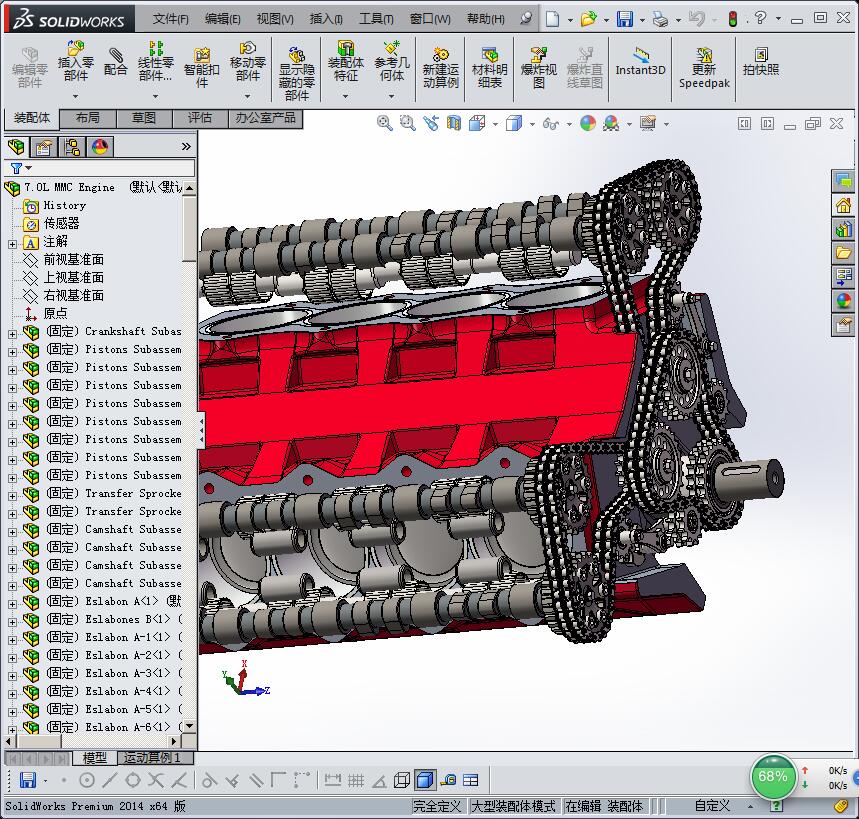Select the 配合 (Mate) tool

116,61
